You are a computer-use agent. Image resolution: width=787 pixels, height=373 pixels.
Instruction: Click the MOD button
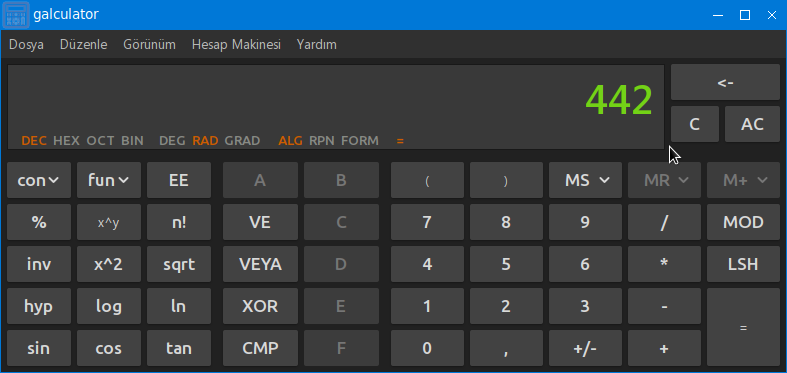click(743, 222)
